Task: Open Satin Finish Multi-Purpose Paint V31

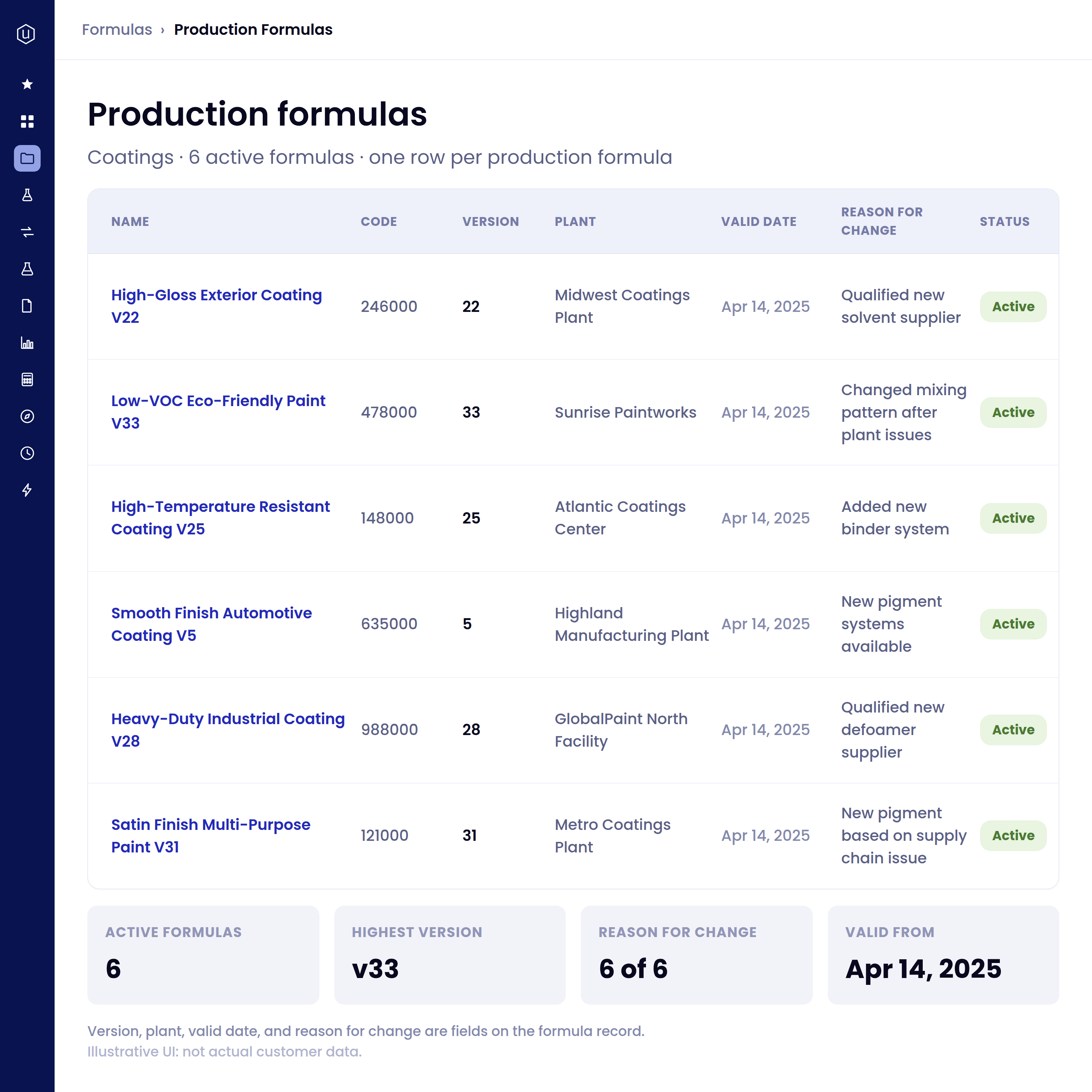Action: (211, 835)
